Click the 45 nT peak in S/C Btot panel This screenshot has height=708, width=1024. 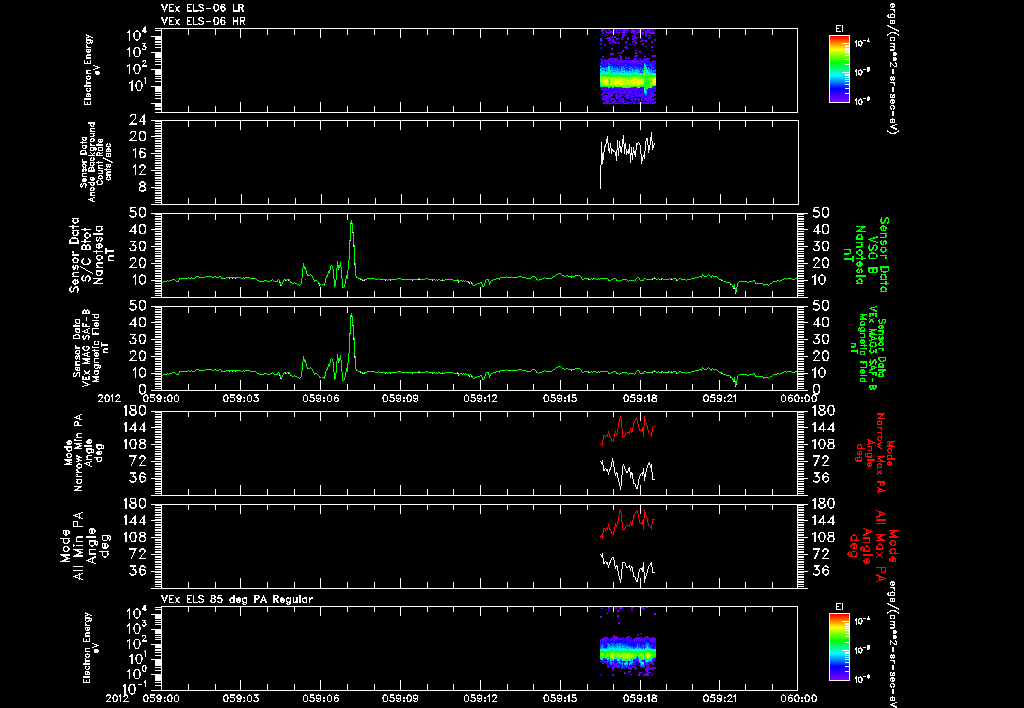(x=351, y=225)
